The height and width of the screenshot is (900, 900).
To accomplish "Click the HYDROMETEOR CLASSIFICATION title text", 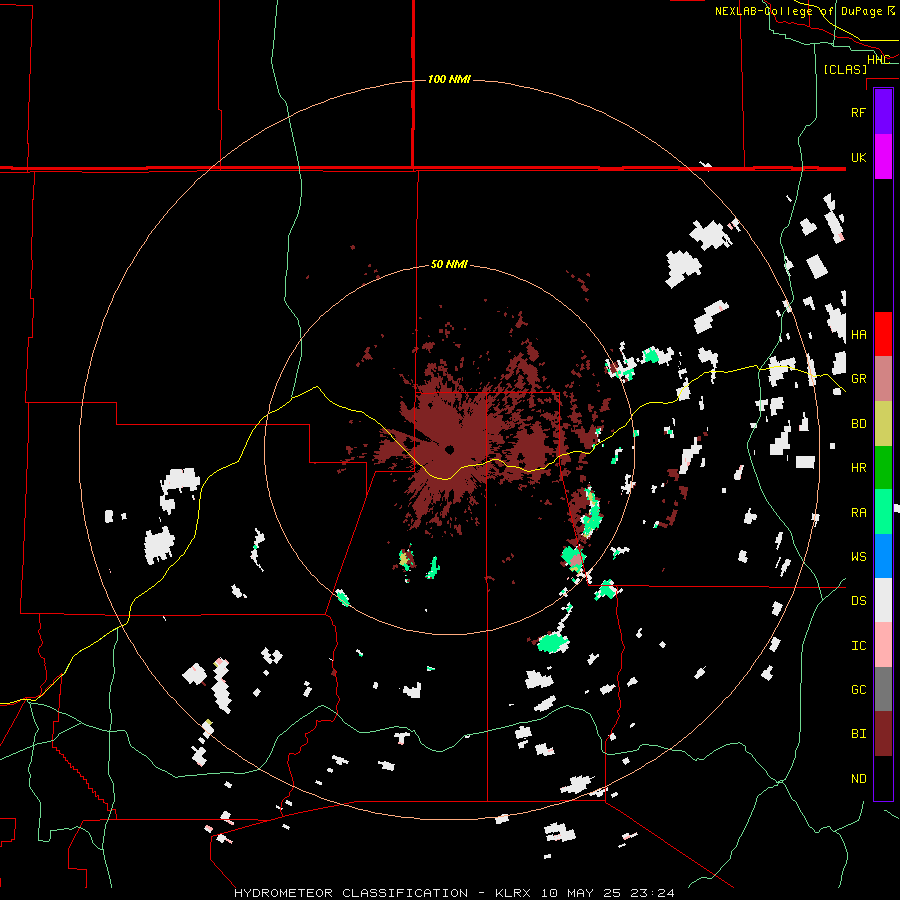I will (351, 893).
